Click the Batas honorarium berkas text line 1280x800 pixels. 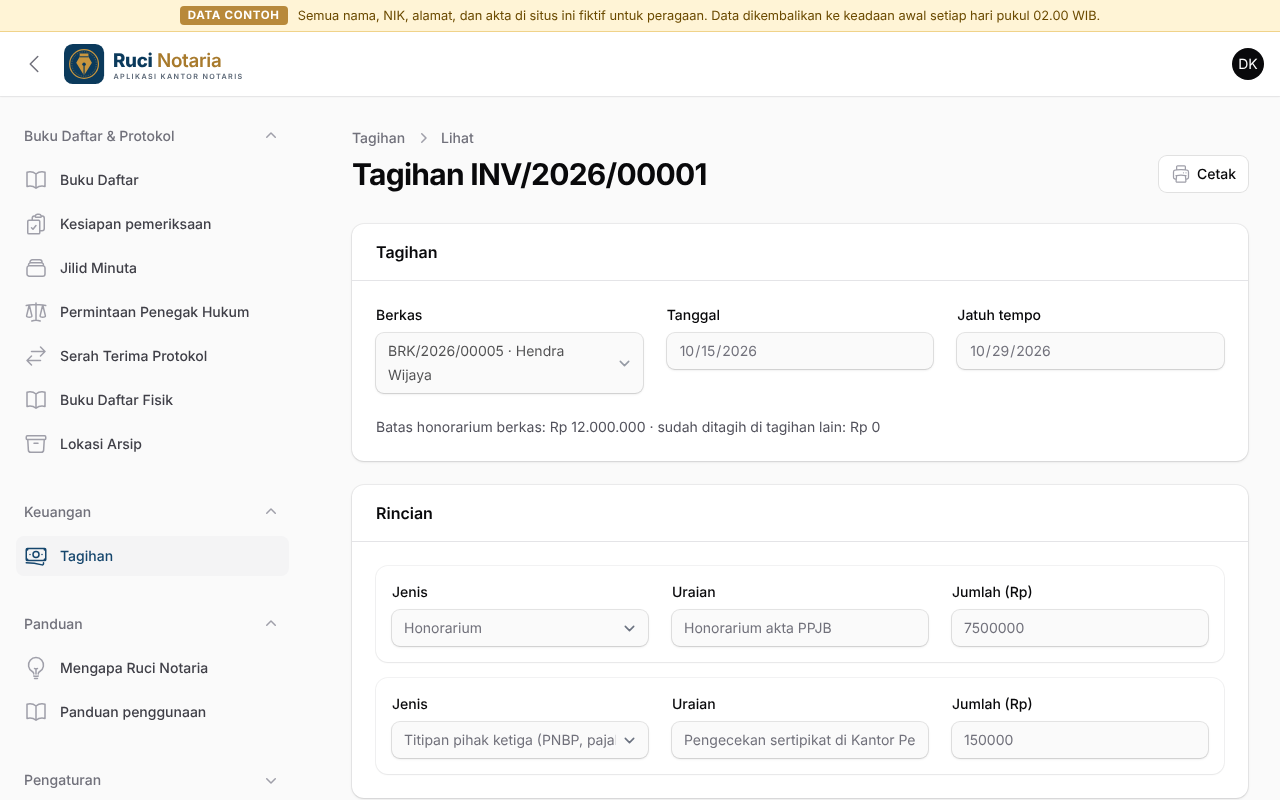pos(628,427)
